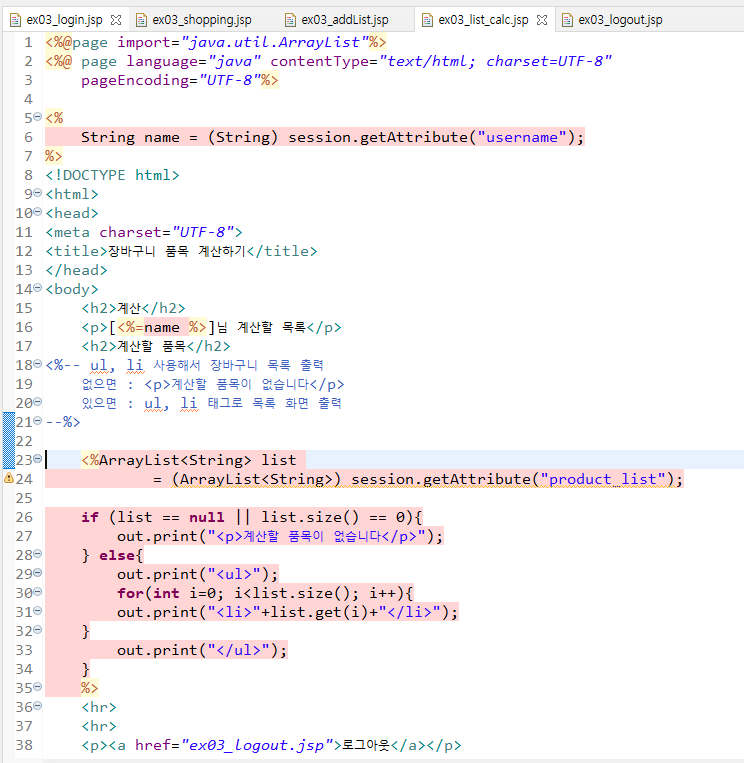The width and height of the screenshot is (744, 763).
Task: Click the 'for' keyword on line 30
Action: [x=130, y=593]
